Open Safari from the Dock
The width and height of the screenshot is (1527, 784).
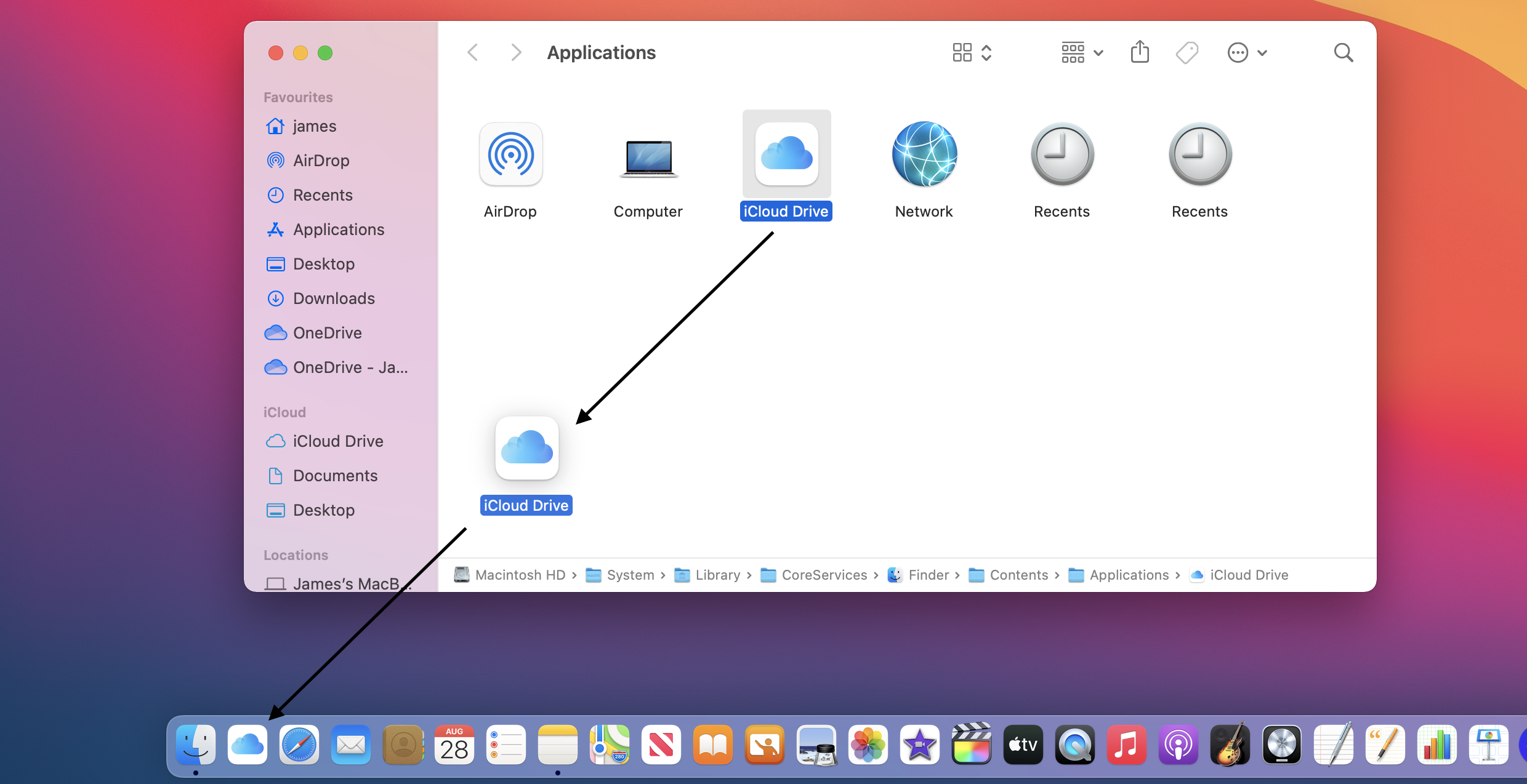point(299,745)
